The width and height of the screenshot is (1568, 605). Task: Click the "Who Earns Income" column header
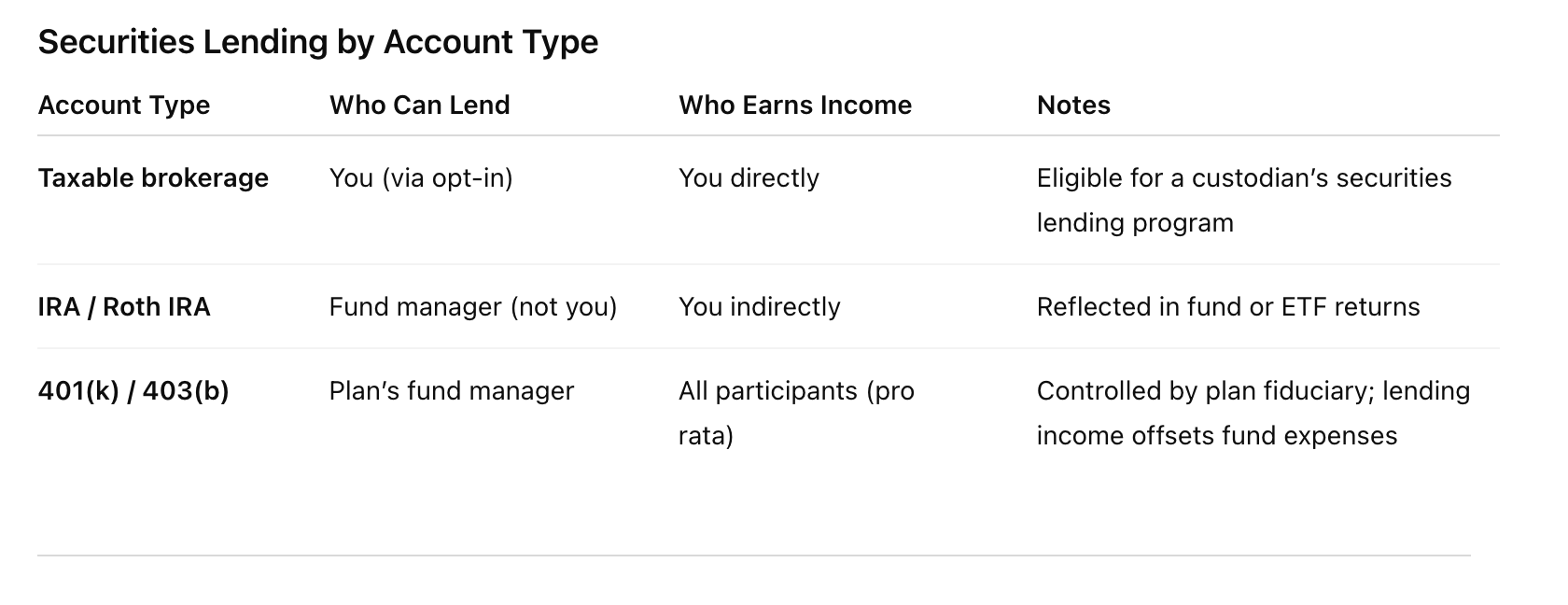pyautogui.click(x=794, y=105)
